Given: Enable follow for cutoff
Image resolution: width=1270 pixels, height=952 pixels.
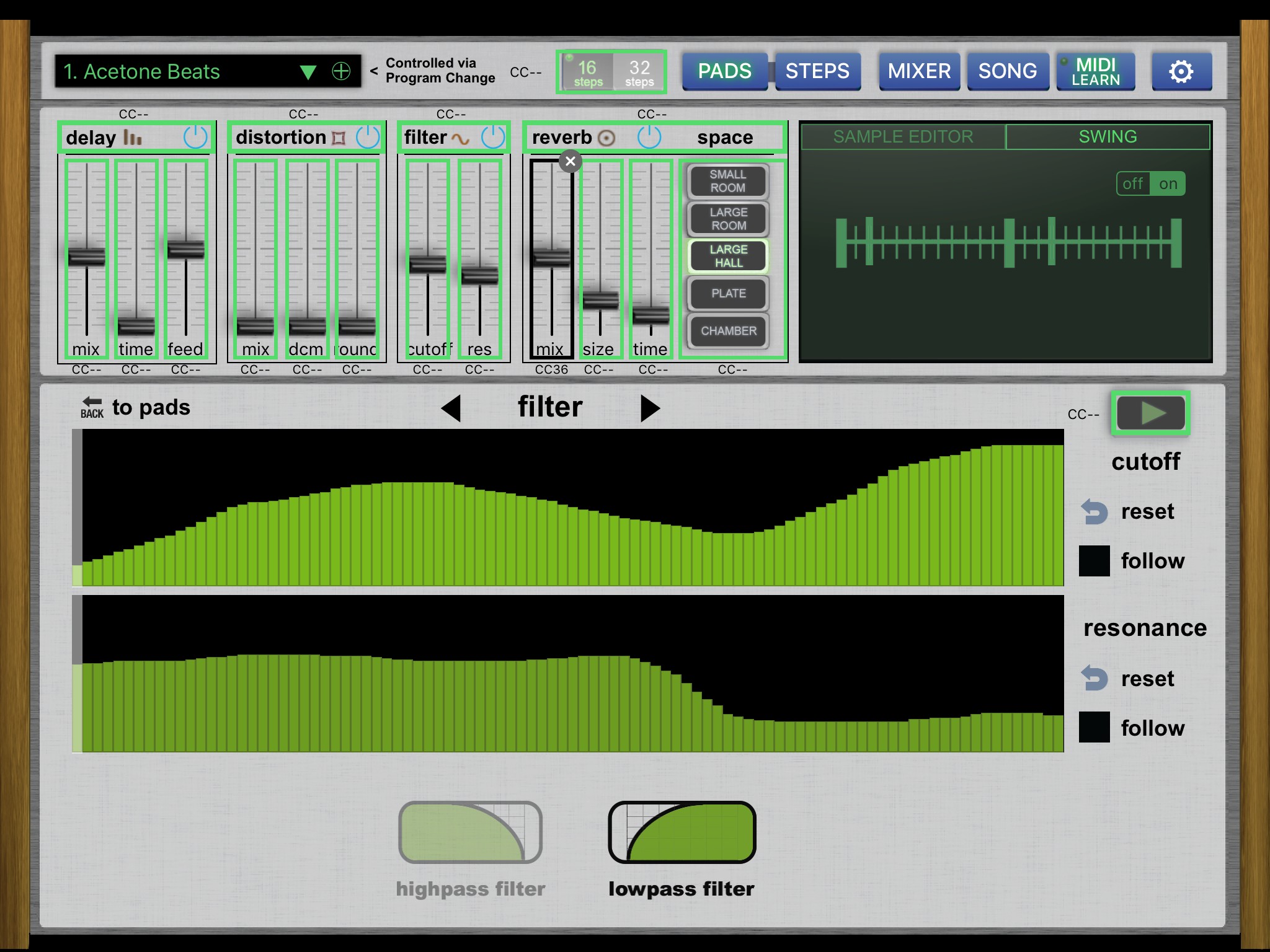Looking at the screenshot, I should [1095, 561].
